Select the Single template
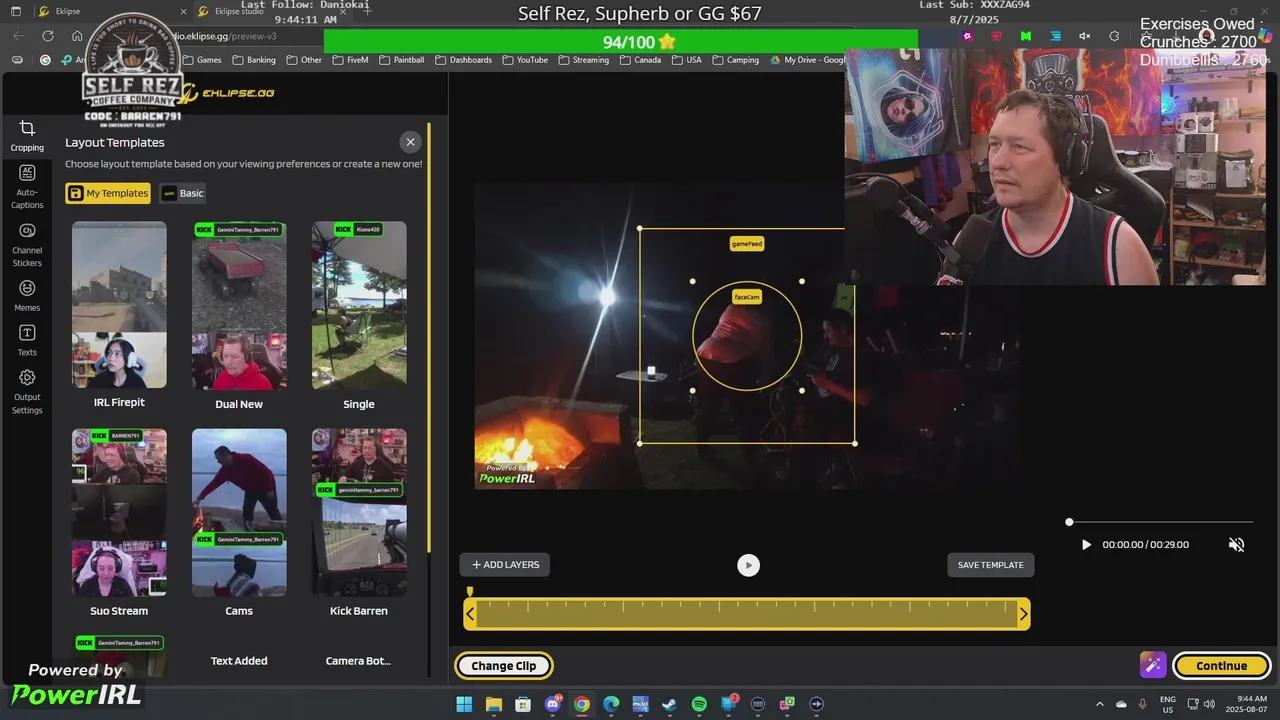The height and width of the screenshot is (720, 1280). (x=359, y=305)
